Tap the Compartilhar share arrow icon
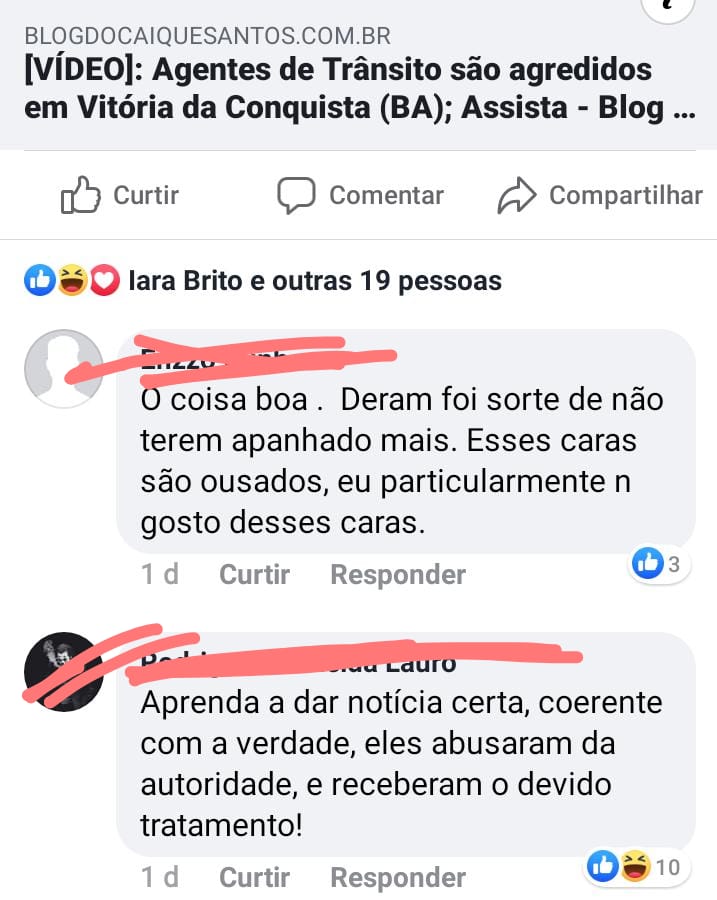Screen dimensions: 717x900 (516, 196)
